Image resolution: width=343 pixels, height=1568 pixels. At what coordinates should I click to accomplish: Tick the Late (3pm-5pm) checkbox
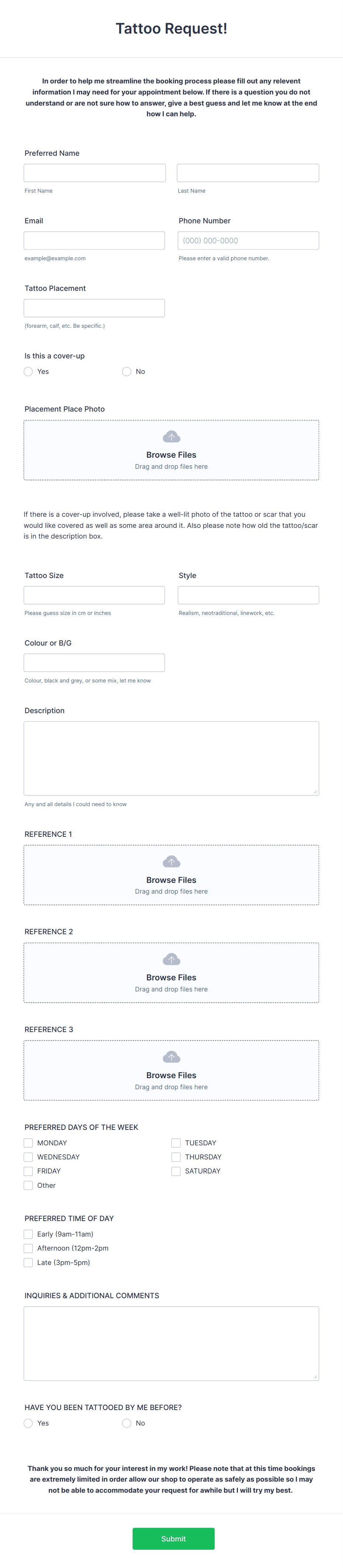point(29,1262)
